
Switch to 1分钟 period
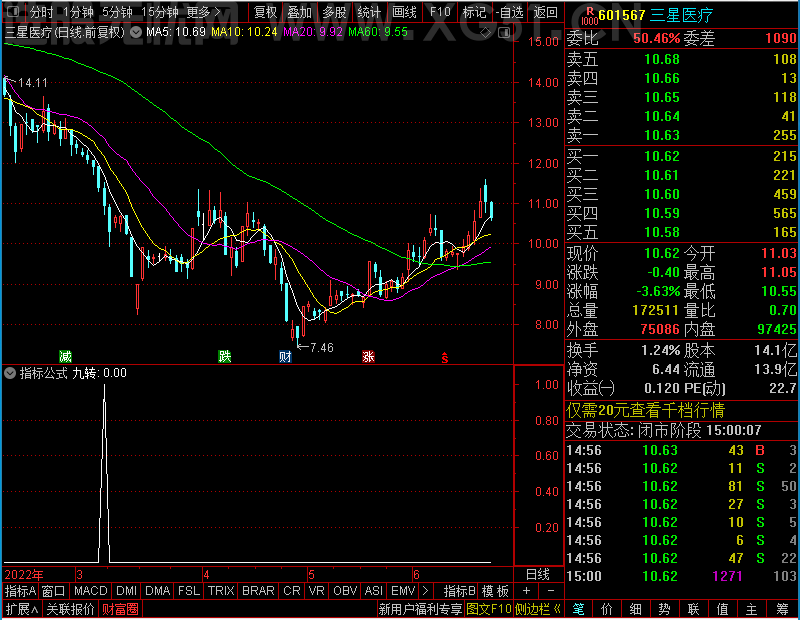pyautogui.click(x=78, y=12)
